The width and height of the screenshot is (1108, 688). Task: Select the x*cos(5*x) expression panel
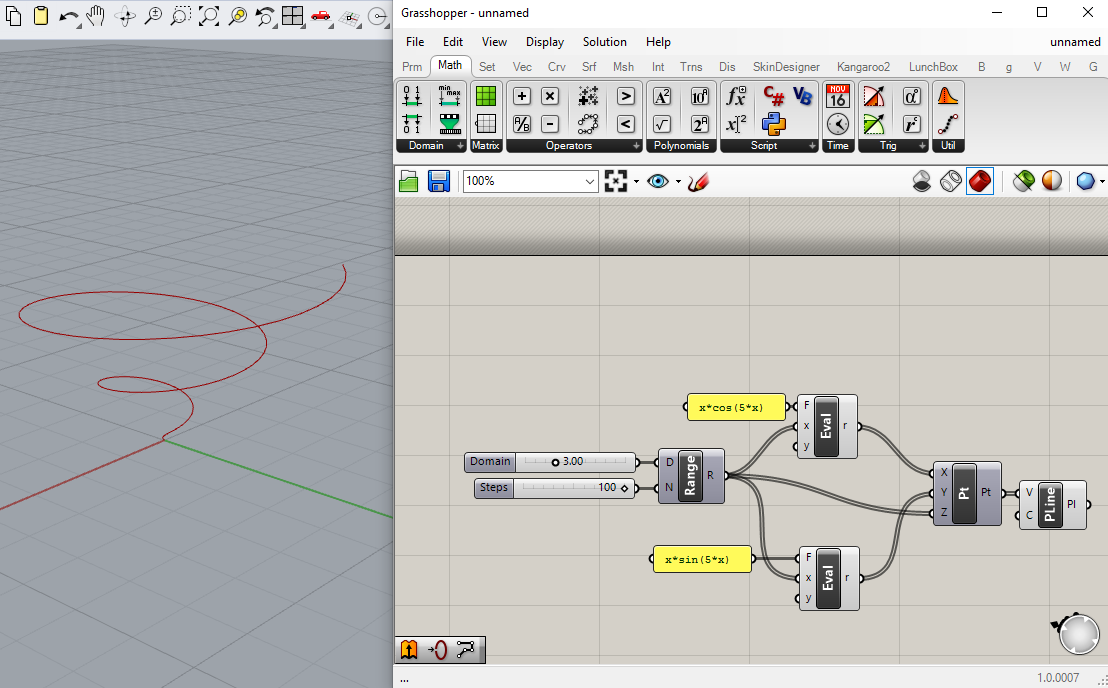735,407
